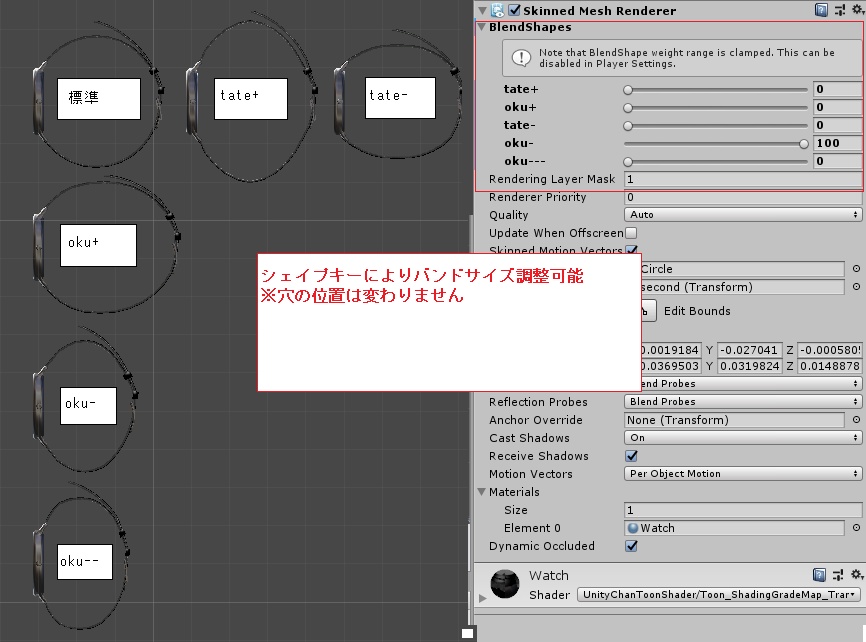The width and height of the screenshot is (866, 642).
Task: Toggle Dynamic Occluded checkbox
Action: click(x=631, y=546)
